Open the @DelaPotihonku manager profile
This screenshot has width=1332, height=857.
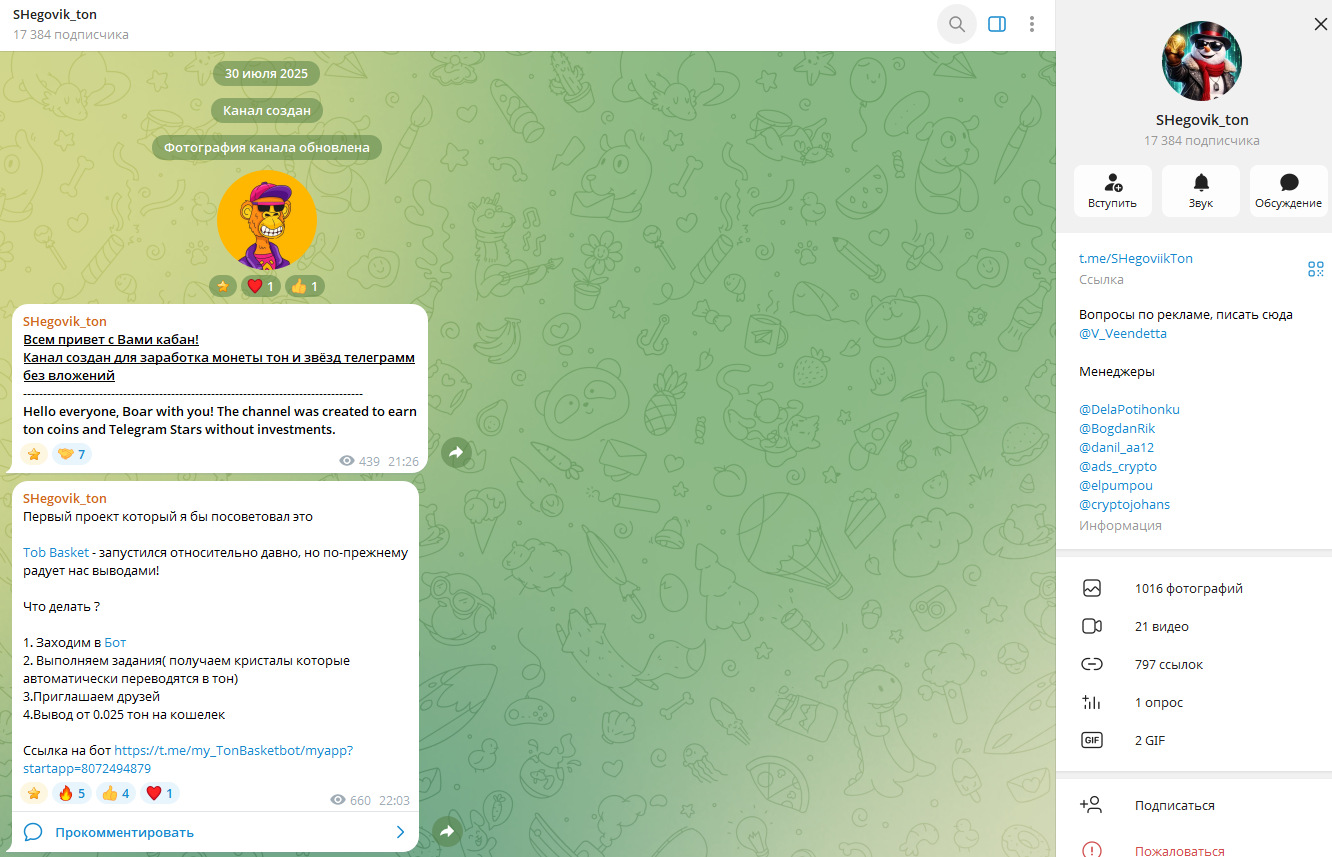click(x=1129, y=409)
